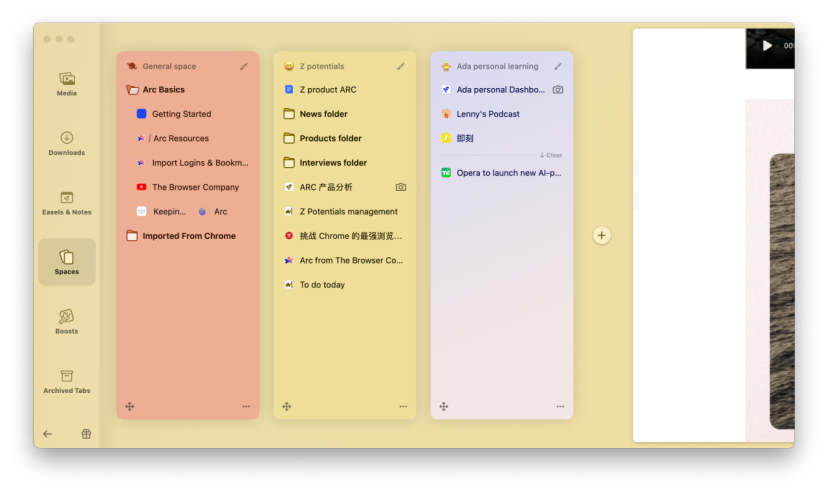This screenshot has width=828, height=492.
Task: Click the move handle of General space
Action: coord(130,407)
